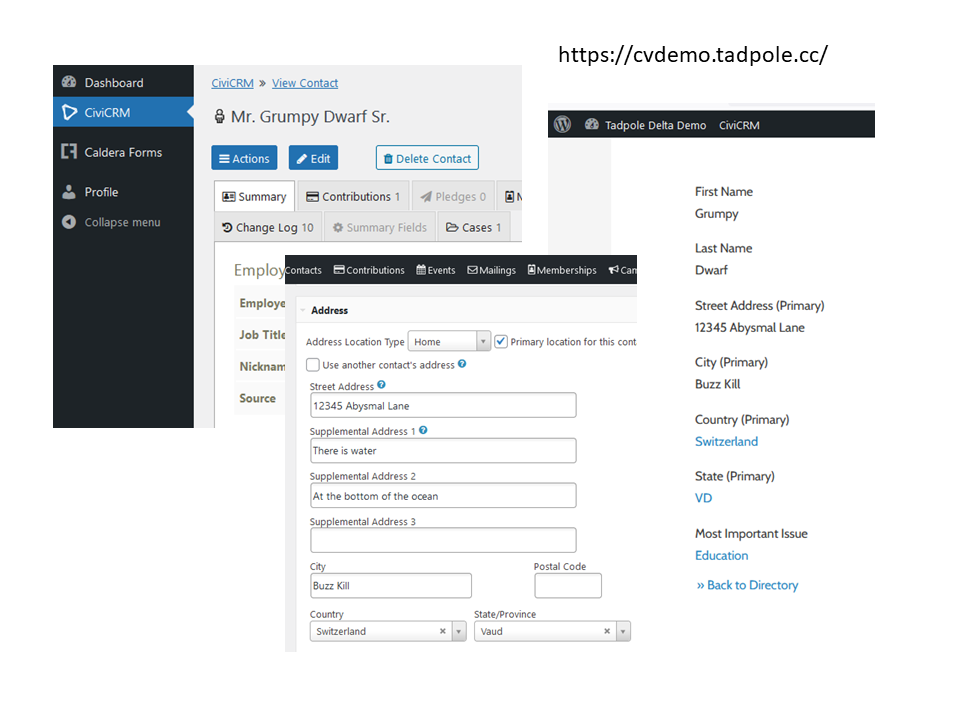The height and width of the screenshot is (720, 960).
Task: Follow the VD state link
Action: [x=703, y=498]
